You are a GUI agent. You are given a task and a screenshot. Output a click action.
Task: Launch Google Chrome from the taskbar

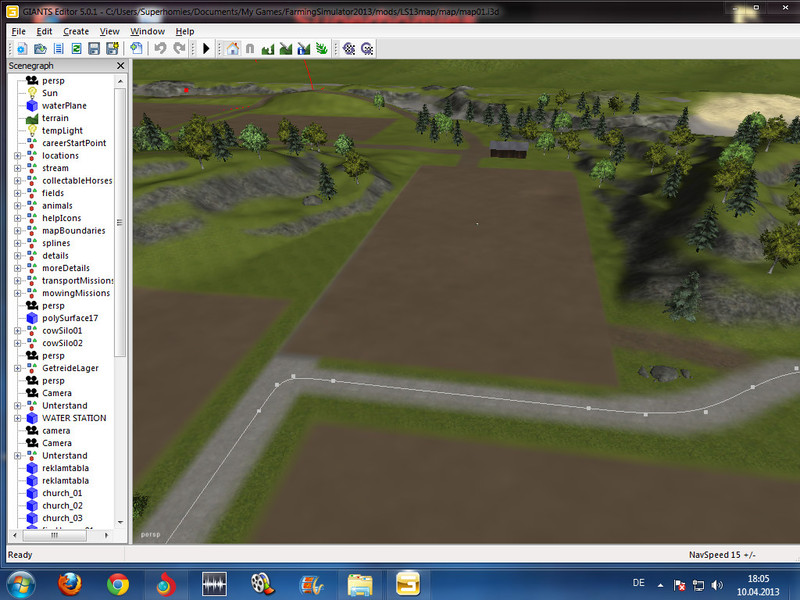point(118,585)
